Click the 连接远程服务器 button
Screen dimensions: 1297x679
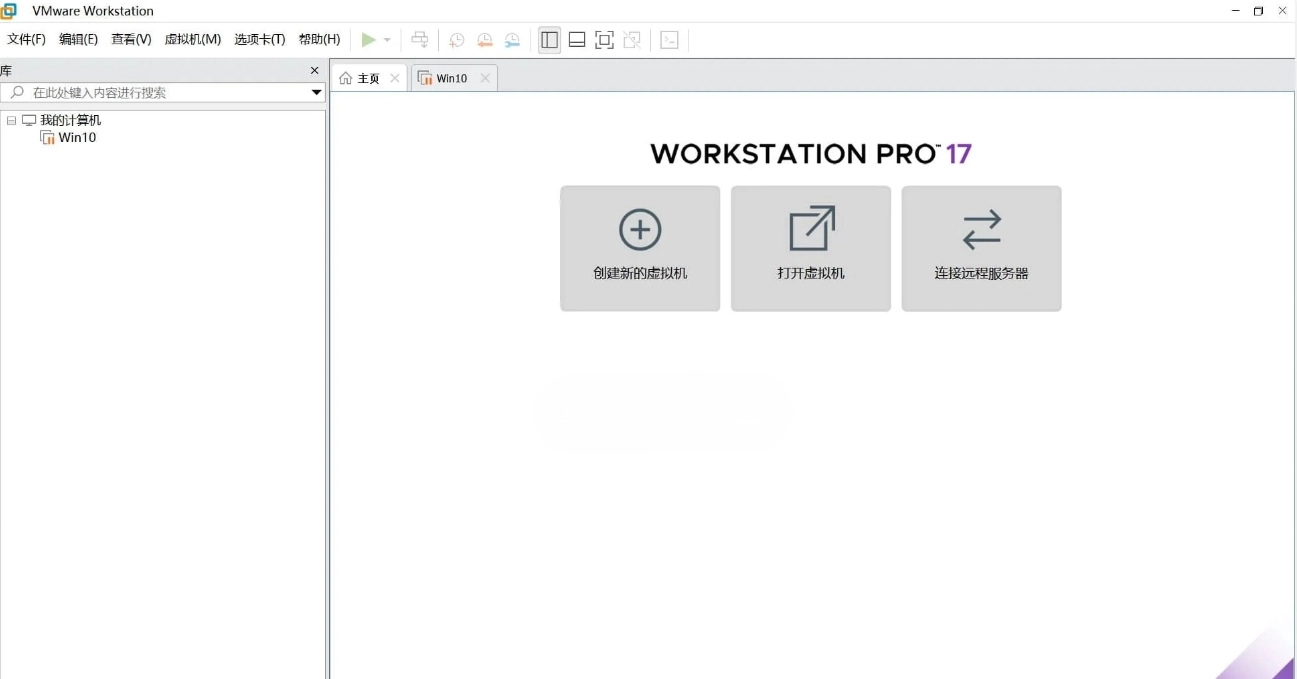pos(981,248)
